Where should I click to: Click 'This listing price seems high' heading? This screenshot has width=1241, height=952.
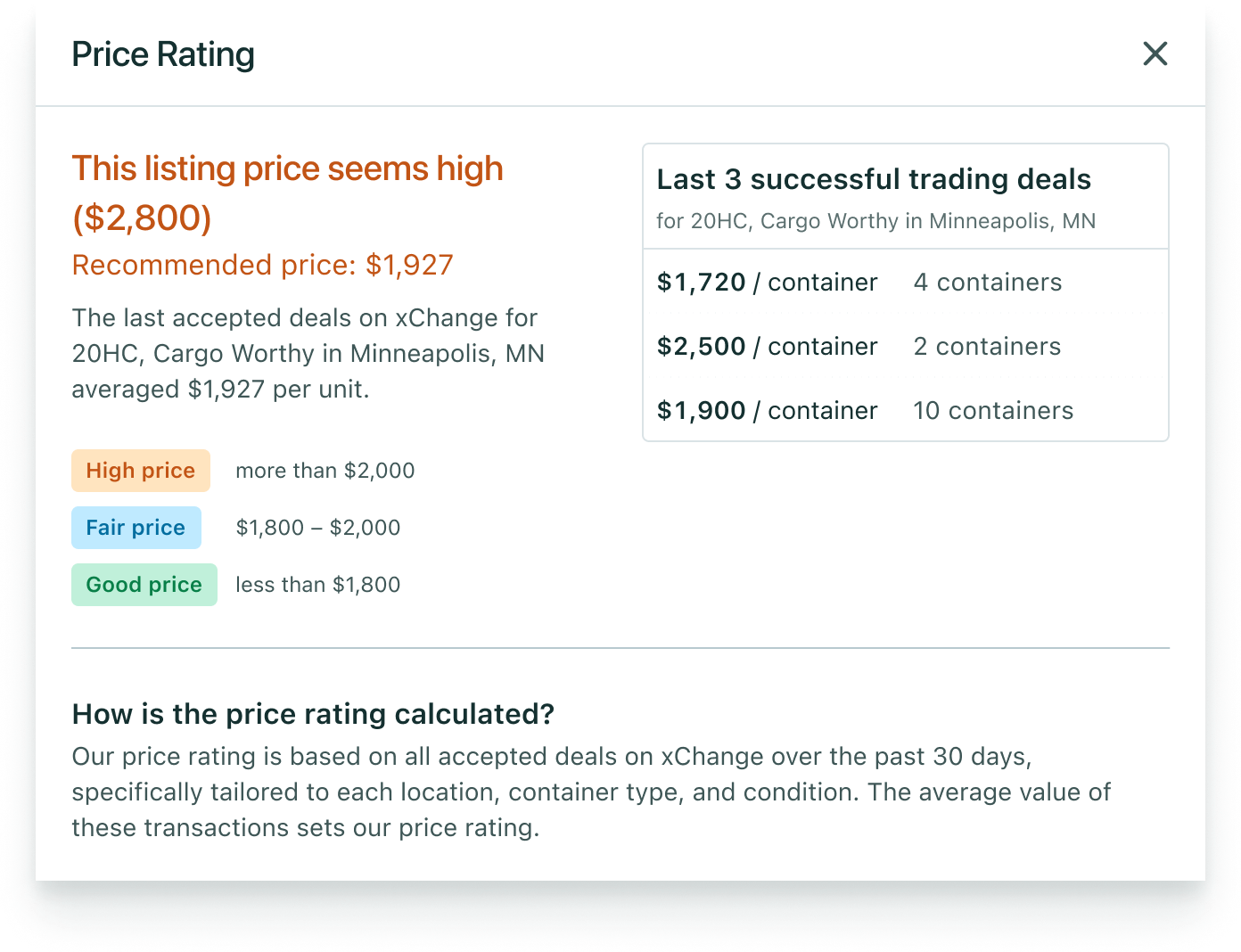click(288, 193)
